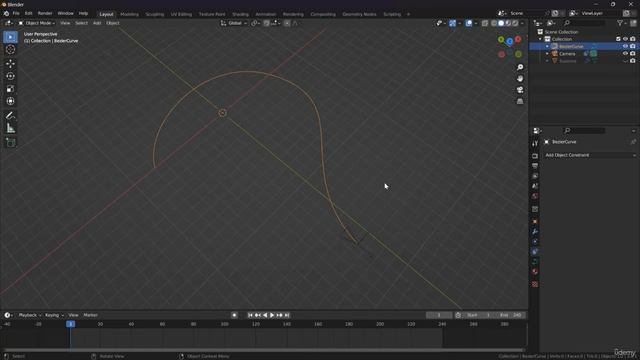
Task: Activate the Select Box tool
Action: click(x=11, y=37)
